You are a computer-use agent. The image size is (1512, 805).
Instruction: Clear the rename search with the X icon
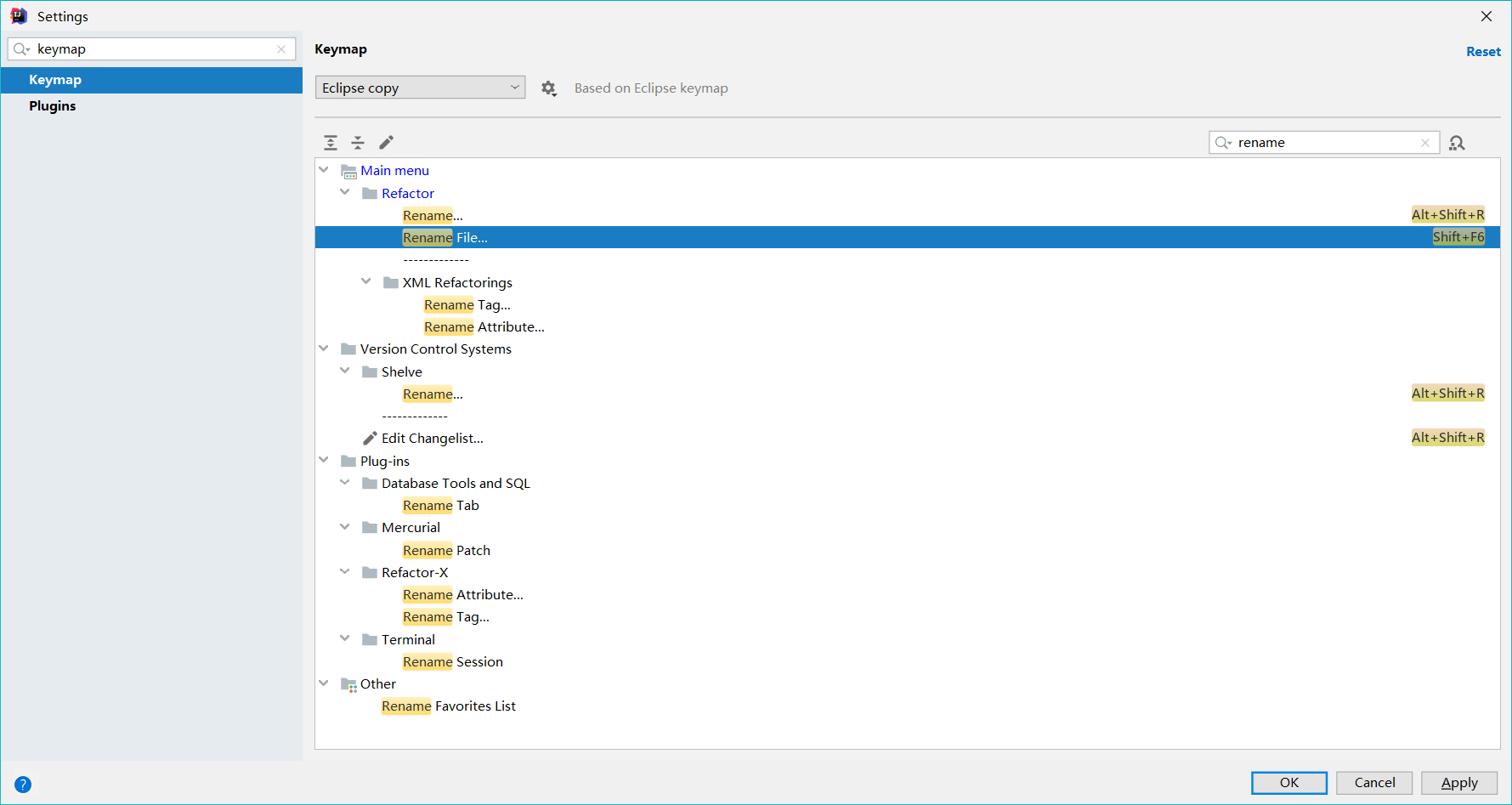coord(1425,142)
